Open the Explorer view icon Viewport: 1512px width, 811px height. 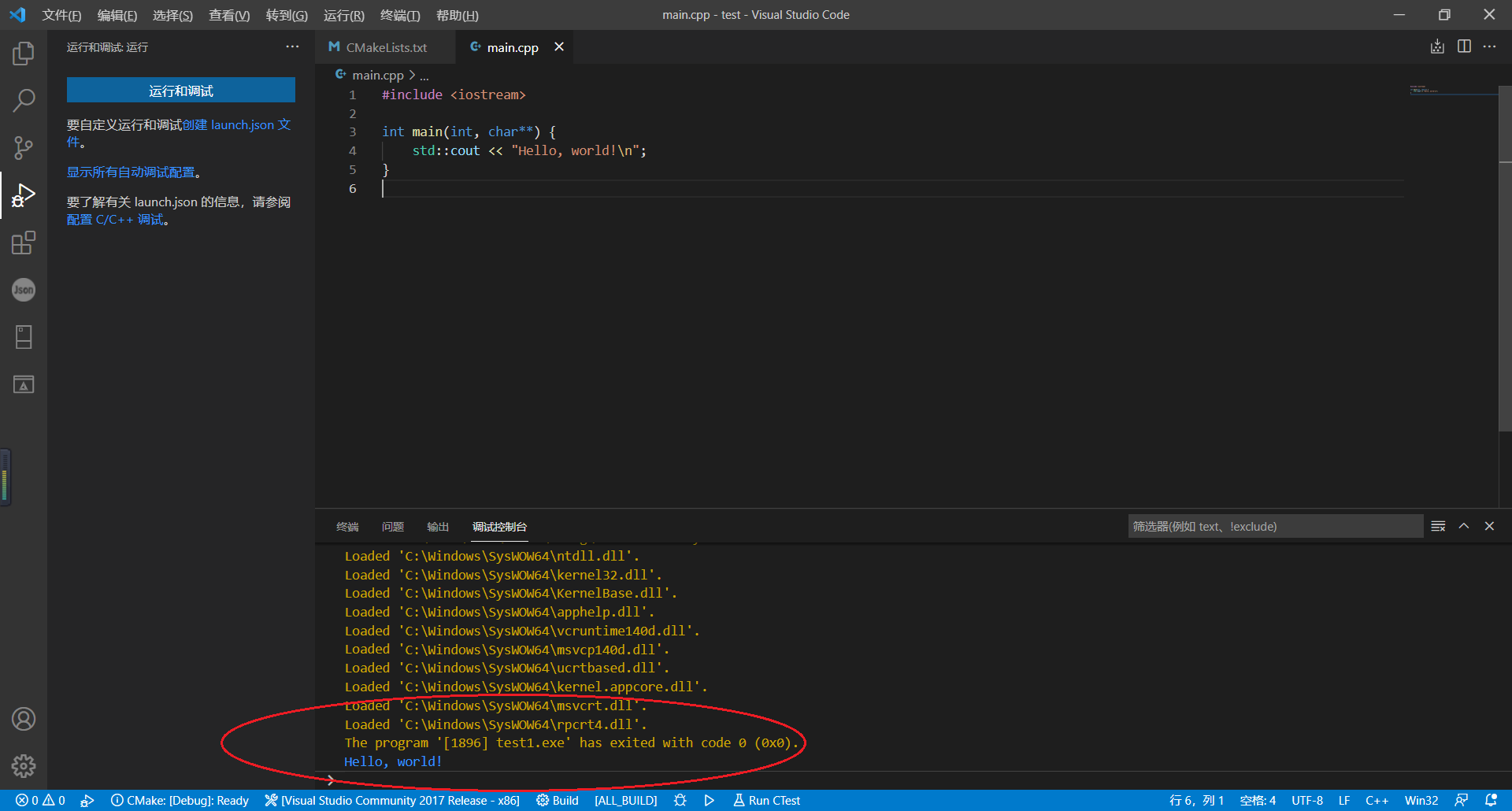point(24,54)
